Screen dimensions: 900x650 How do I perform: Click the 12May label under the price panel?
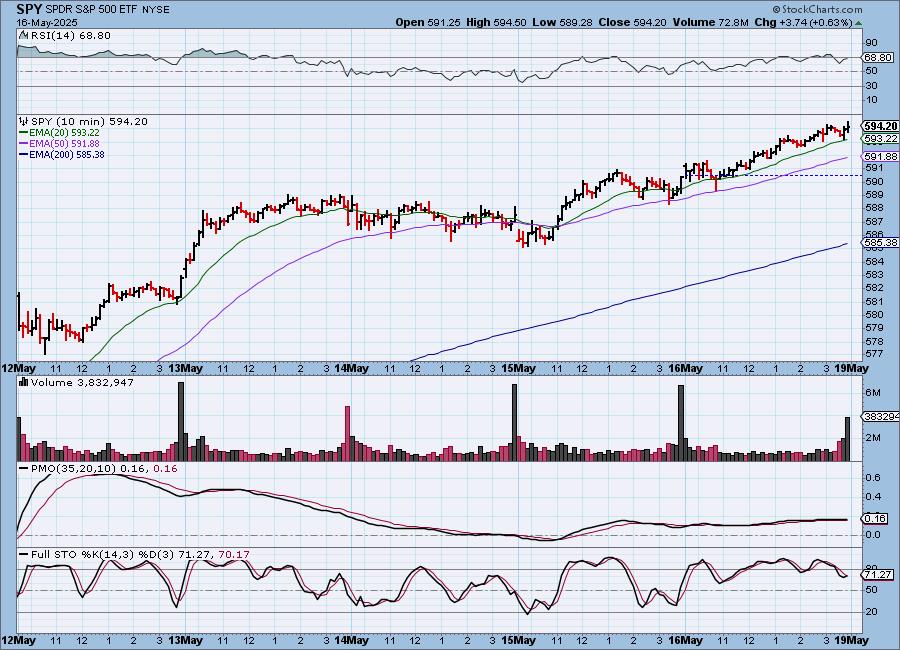[18, 369]
